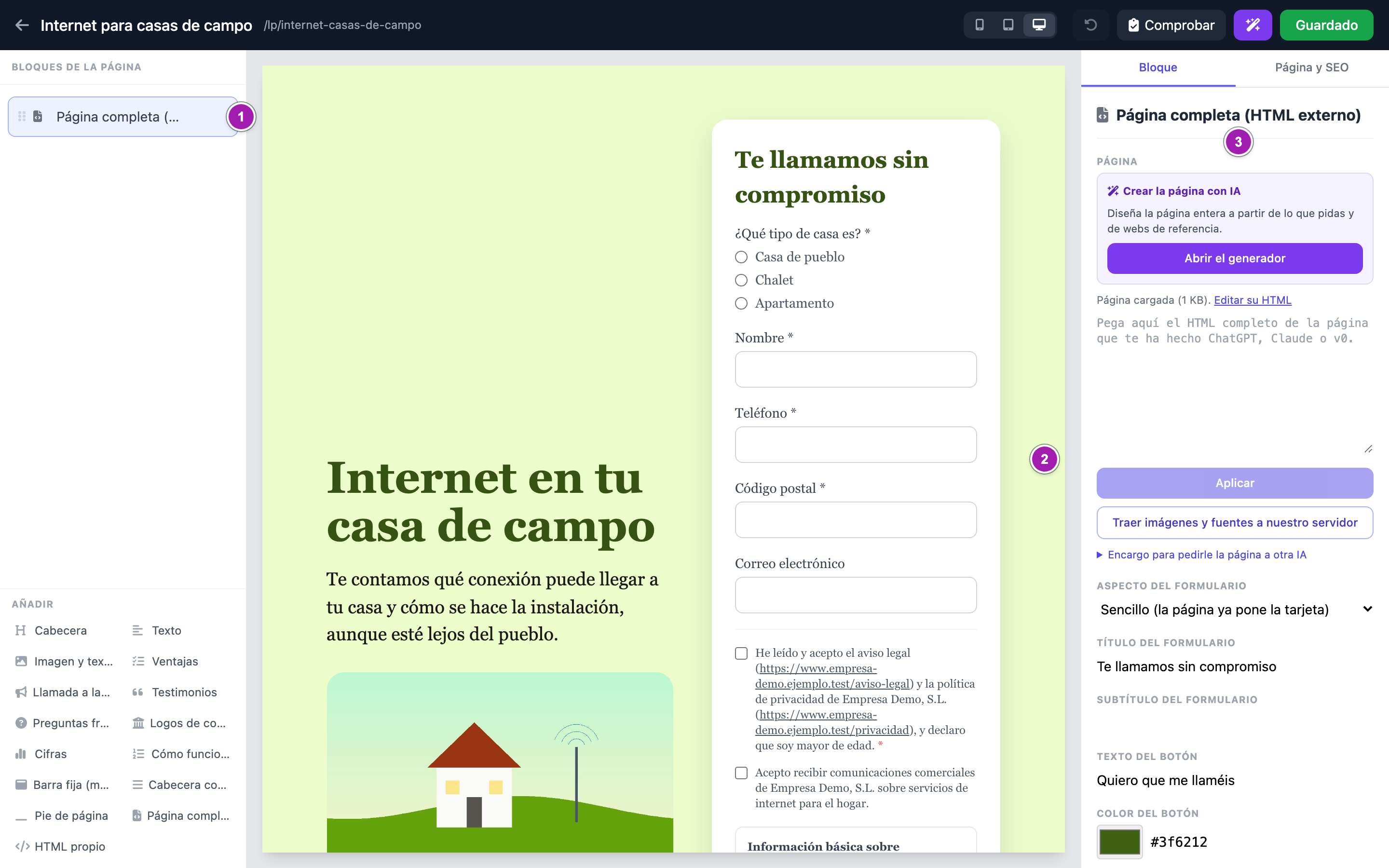Viewport: 1389px width, 868px height.
Task: Open the Editar su HTML link
Action: [x=1253, y=300]
